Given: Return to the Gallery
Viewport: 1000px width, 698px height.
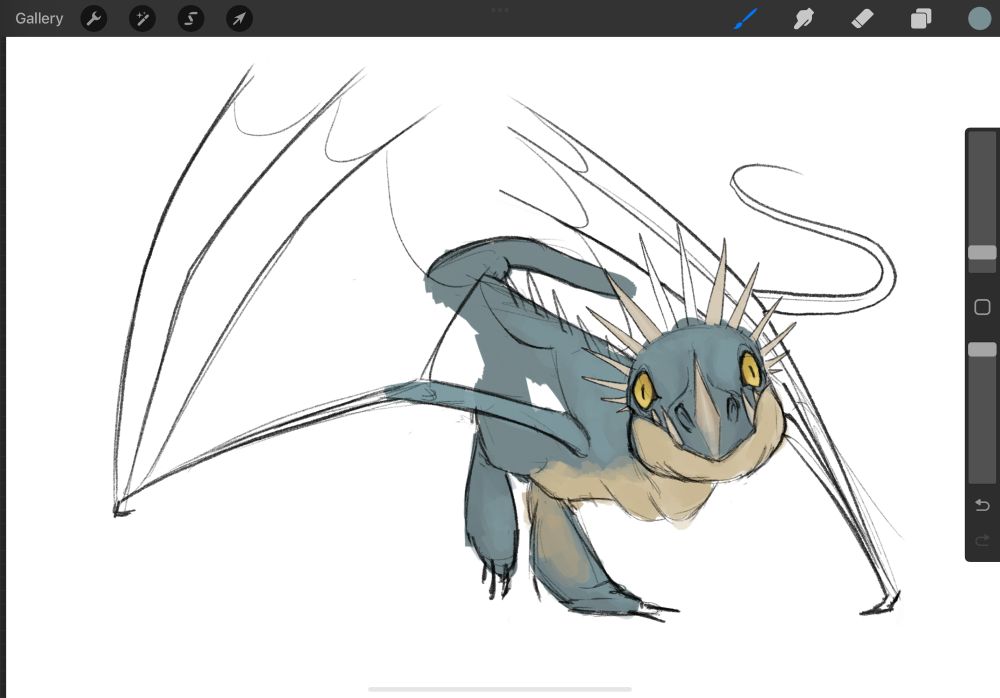Looking at the screenshot, I should point(39,19).
